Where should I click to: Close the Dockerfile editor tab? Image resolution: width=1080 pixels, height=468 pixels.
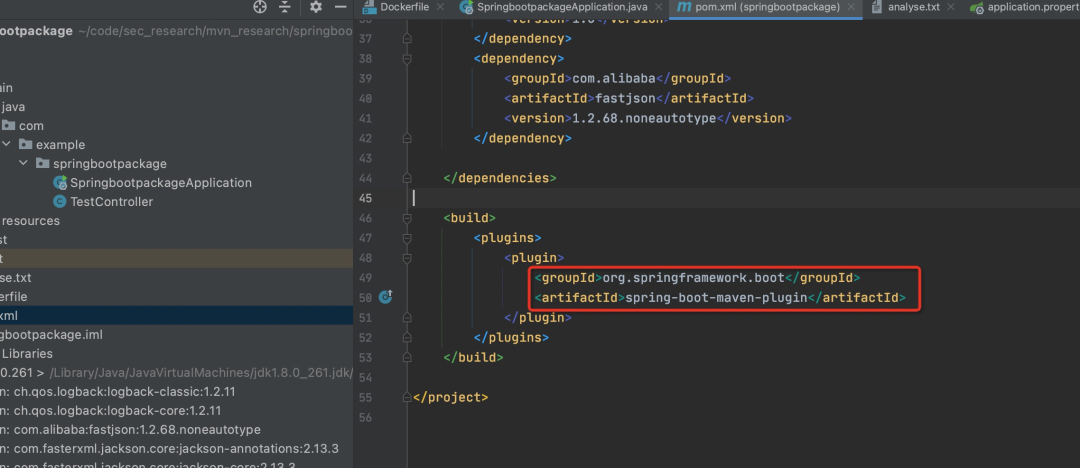click(442, 7)
